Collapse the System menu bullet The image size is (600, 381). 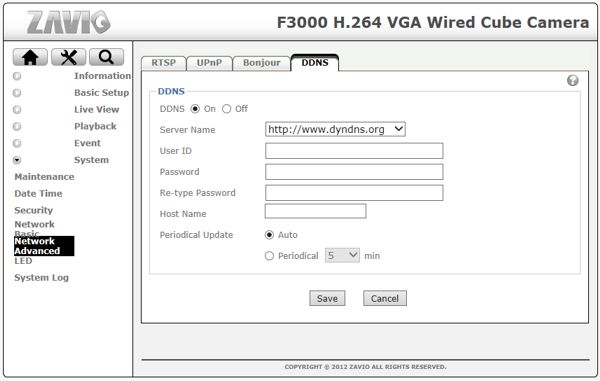click(17, 160)
